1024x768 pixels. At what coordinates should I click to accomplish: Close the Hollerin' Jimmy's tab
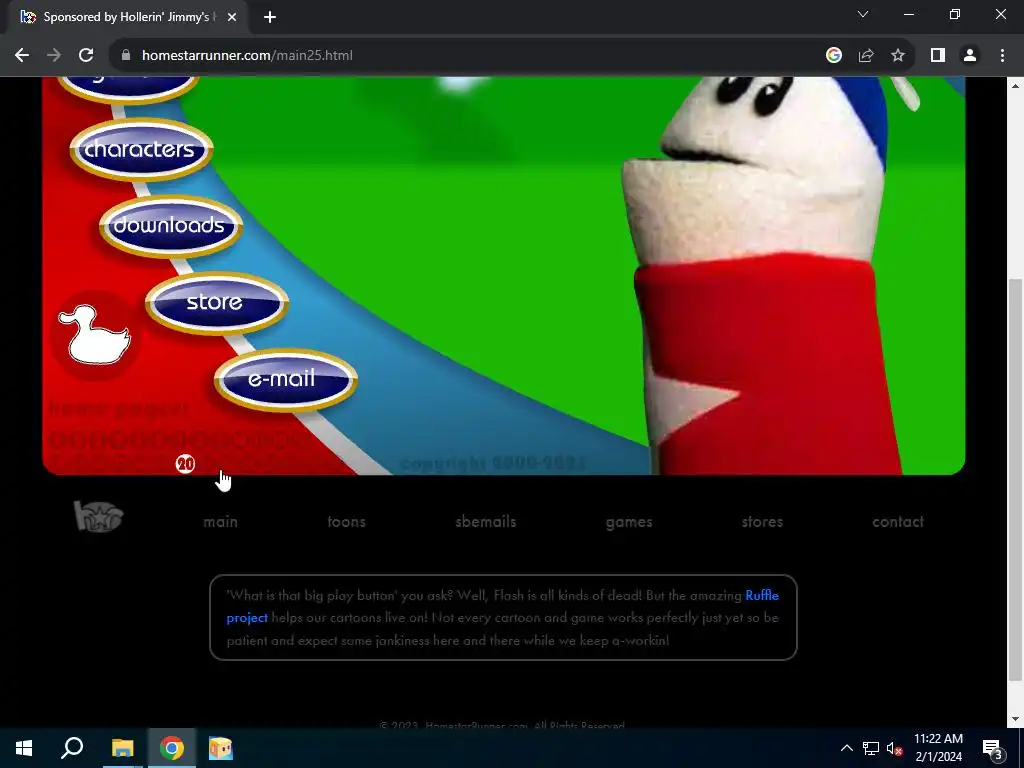(232, 17)
